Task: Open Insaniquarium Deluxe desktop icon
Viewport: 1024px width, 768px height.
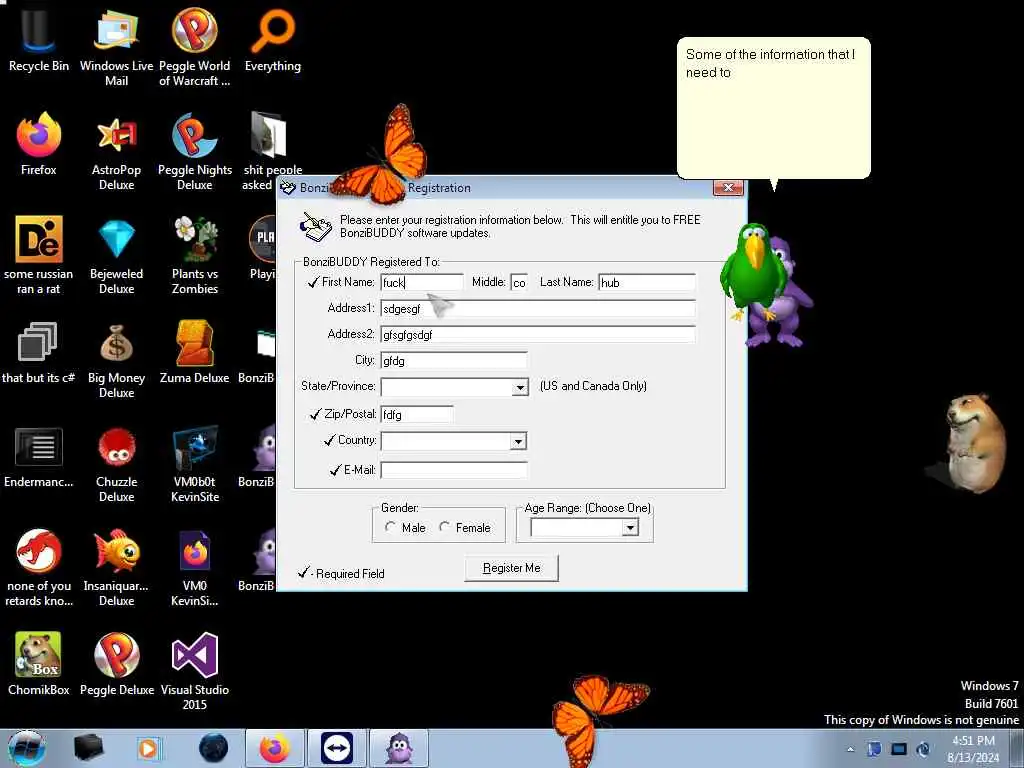Action: click(116, 567)
